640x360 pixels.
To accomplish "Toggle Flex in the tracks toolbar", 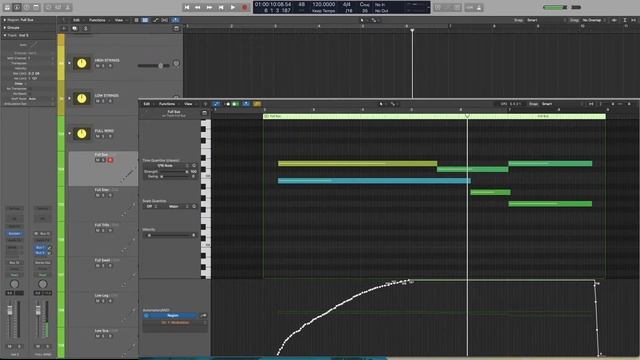I will click(x=164, y=20).
